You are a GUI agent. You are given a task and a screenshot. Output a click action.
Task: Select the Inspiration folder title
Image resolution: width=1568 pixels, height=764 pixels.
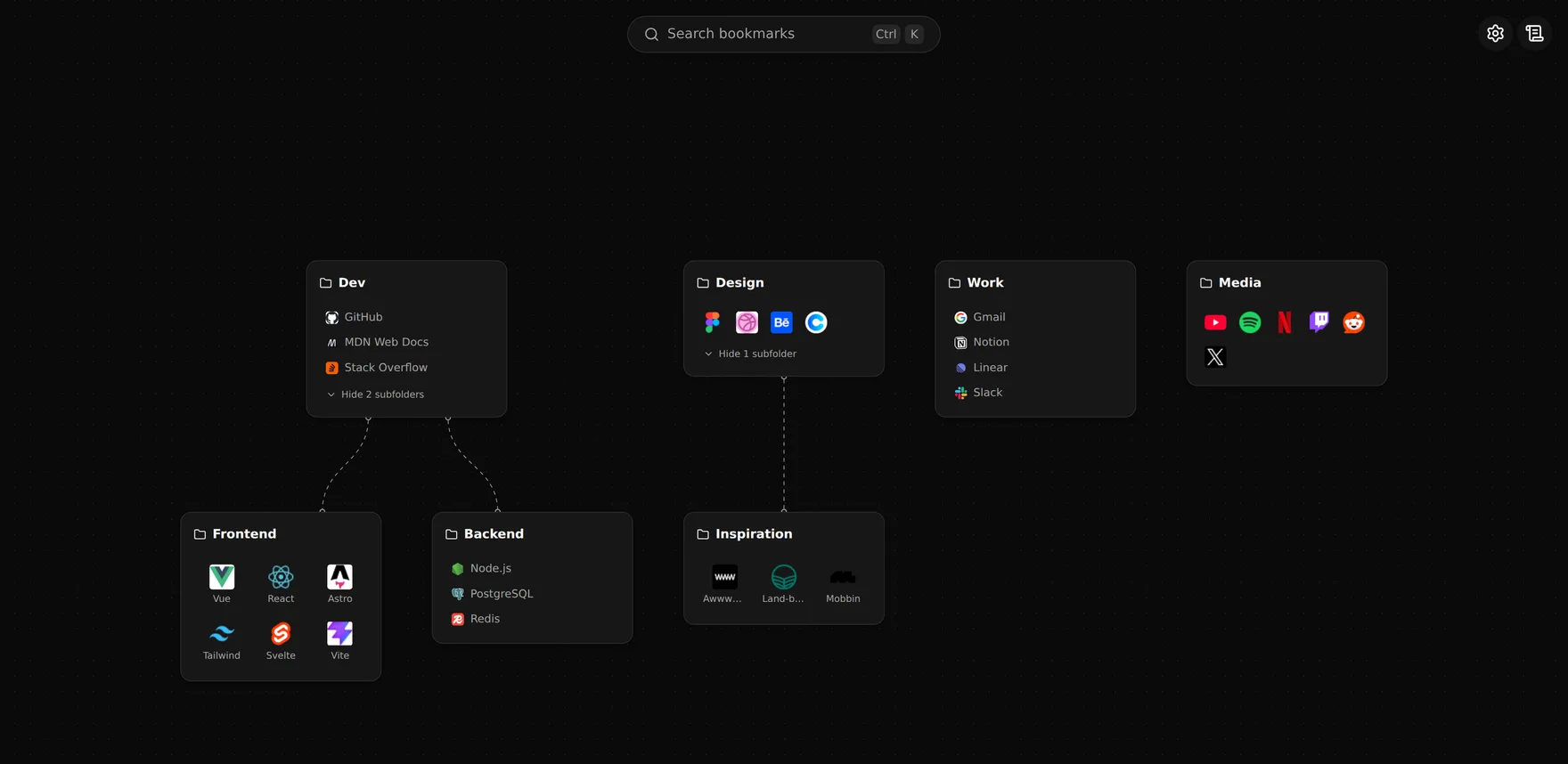pyautogui.click(x=754, y=534)
